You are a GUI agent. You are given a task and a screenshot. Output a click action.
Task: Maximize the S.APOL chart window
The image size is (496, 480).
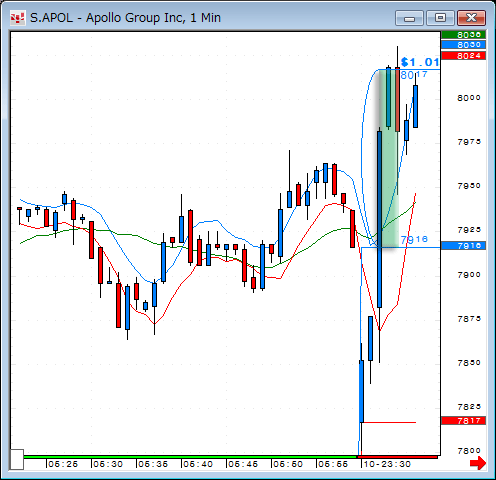(x=440, y=18)
